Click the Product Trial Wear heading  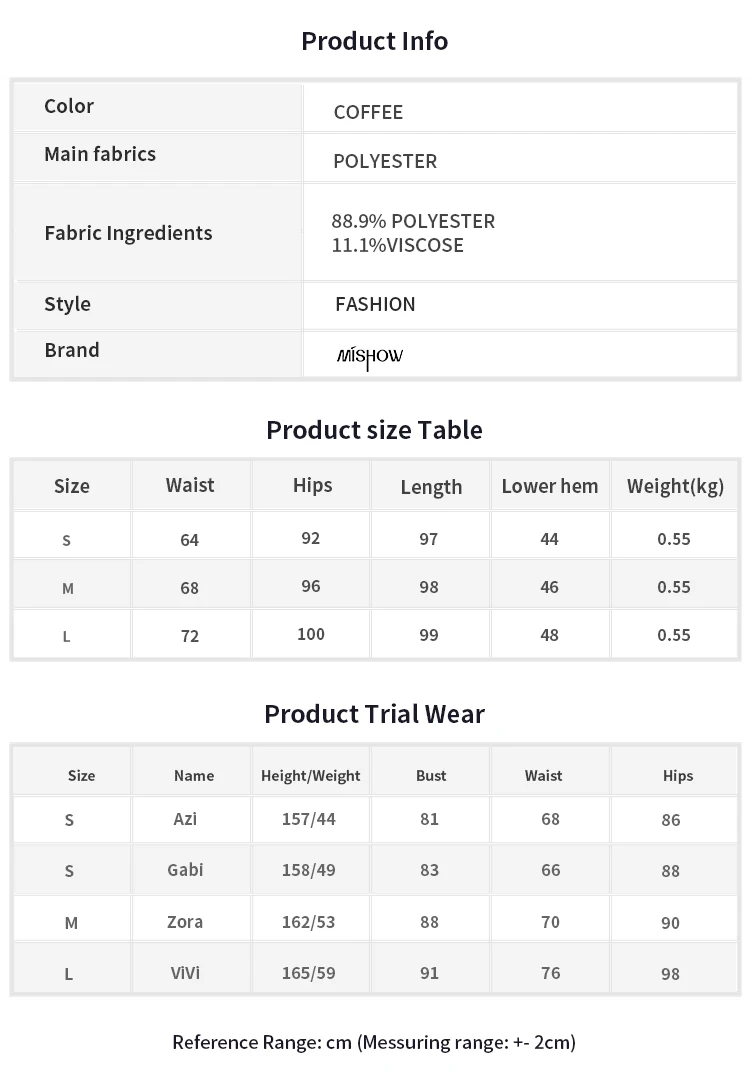coord(375,714)
